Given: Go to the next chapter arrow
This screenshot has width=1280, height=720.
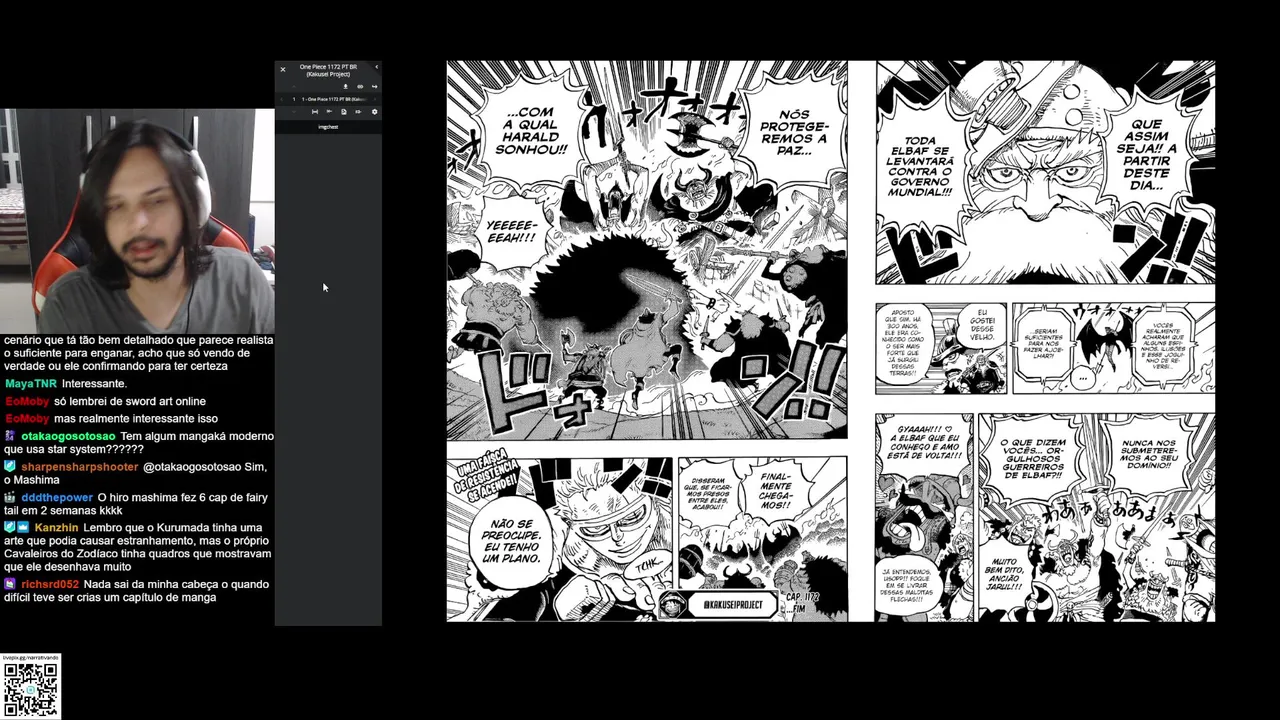Looking at the screenshot, I should [x=375, y=99].
